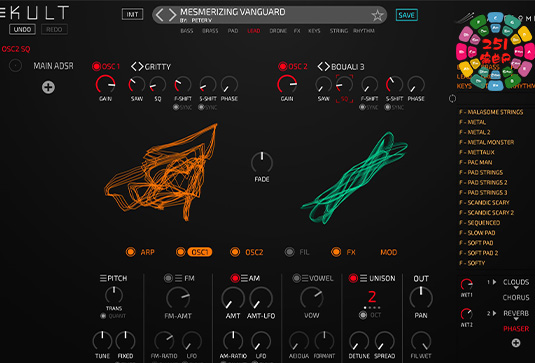
Task: Disable the AM module
Action: point(235,278)
